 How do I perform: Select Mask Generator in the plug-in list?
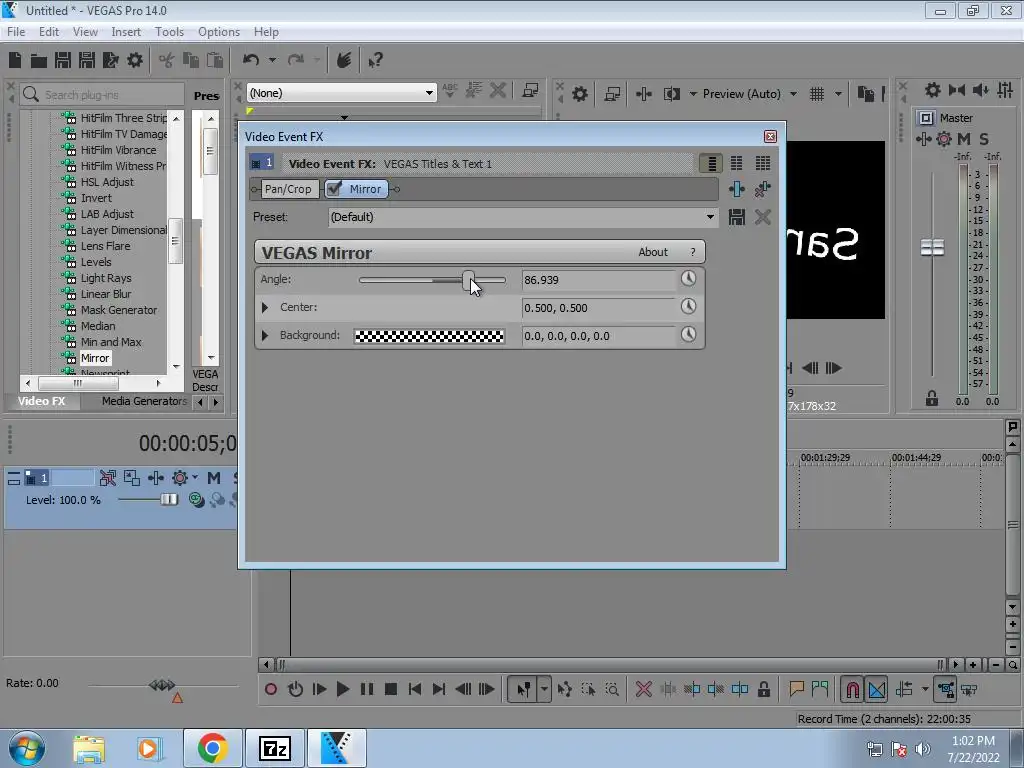pyautogui.click(x=119, y=310)
